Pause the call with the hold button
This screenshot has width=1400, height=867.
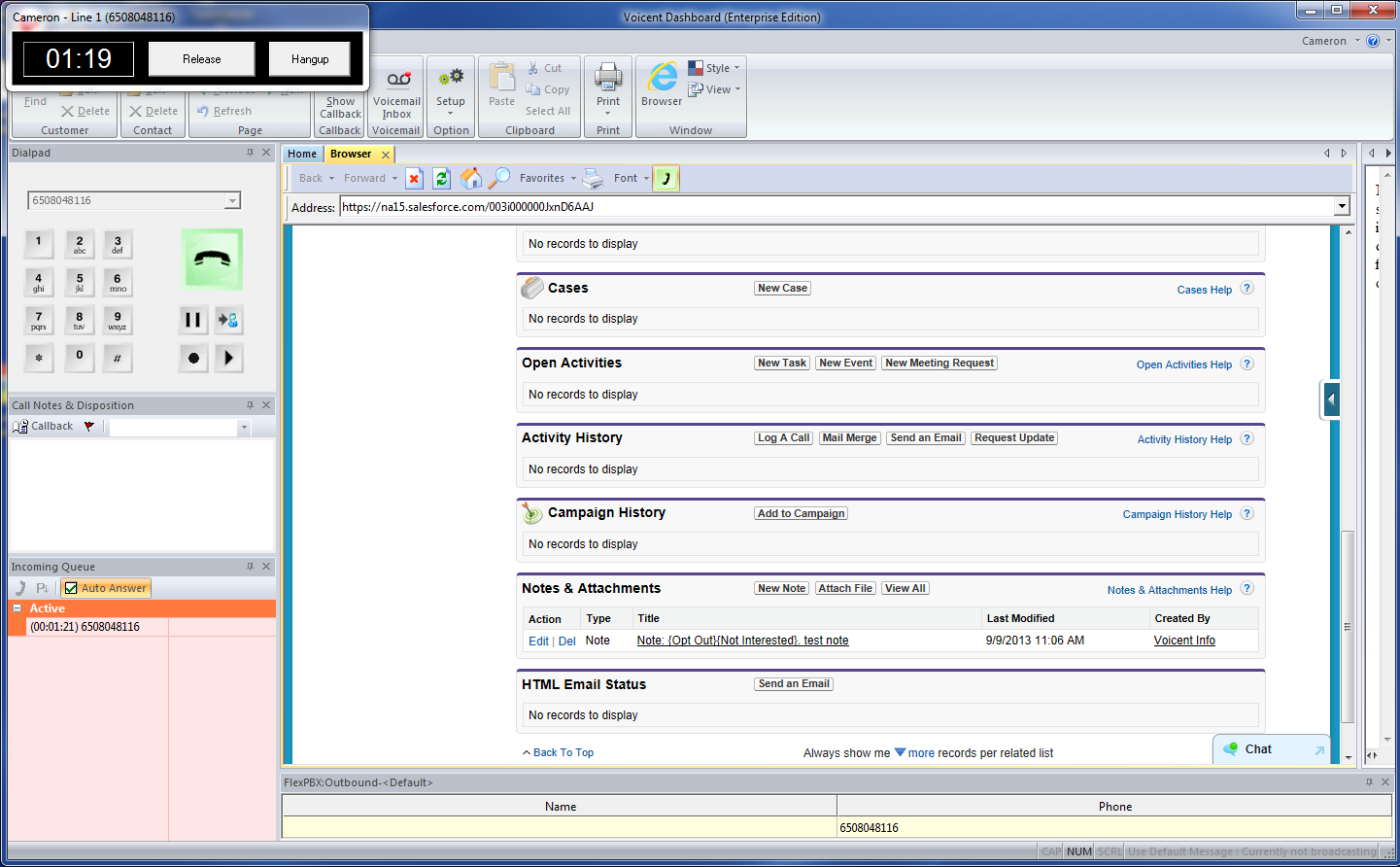click(192, 320)
